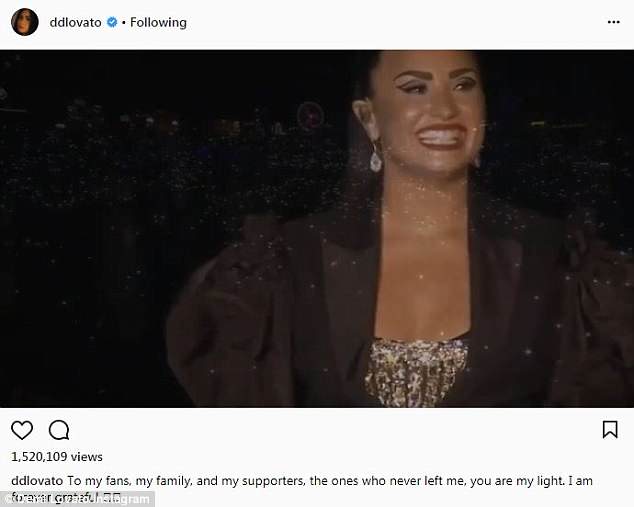Like the post with the heart icon

(x=22, y=430)
